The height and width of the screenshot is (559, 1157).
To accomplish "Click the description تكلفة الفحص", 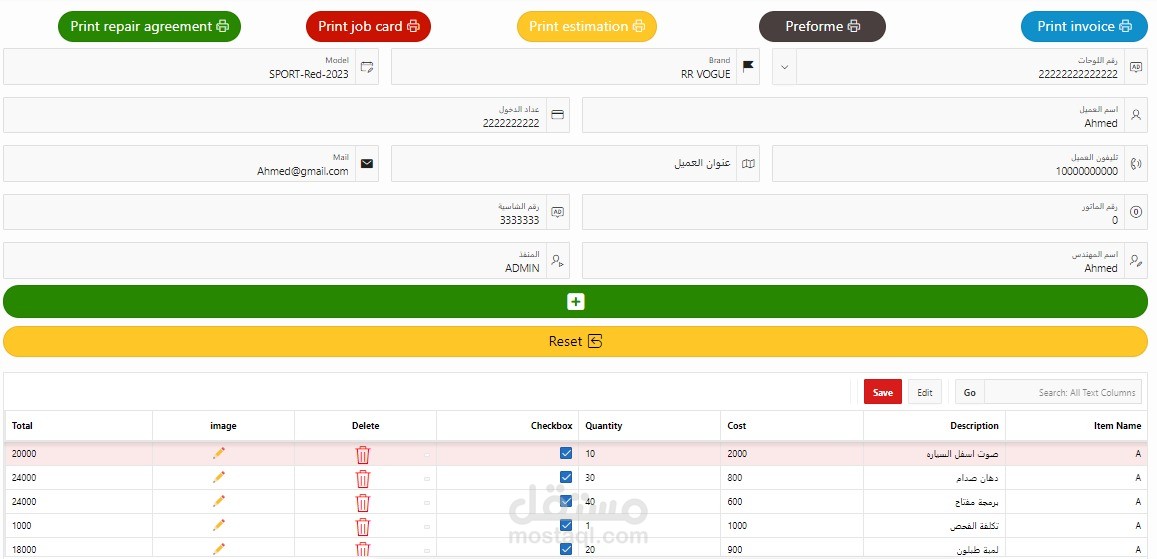I will 974,526.
